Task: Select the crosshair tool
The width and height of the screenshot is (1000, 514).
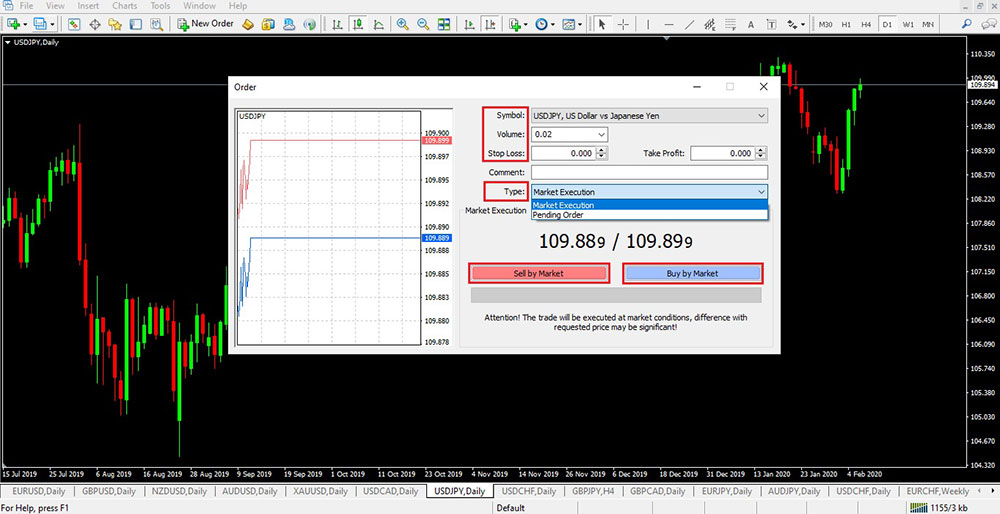Action: coord(623,24)
